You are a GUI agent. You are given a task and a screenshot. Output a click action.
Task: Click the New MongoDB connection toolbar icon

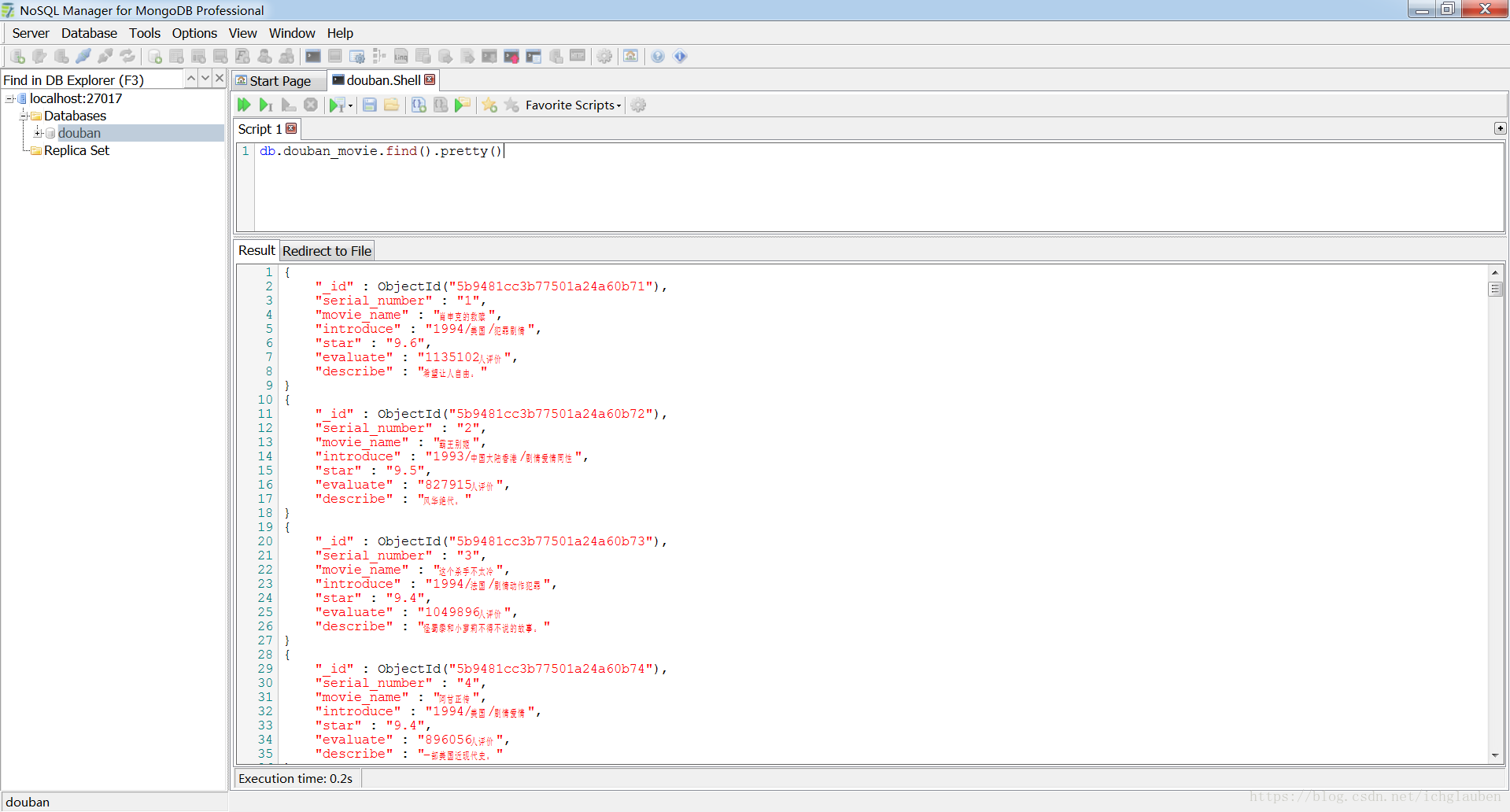[x=17, y=56]
